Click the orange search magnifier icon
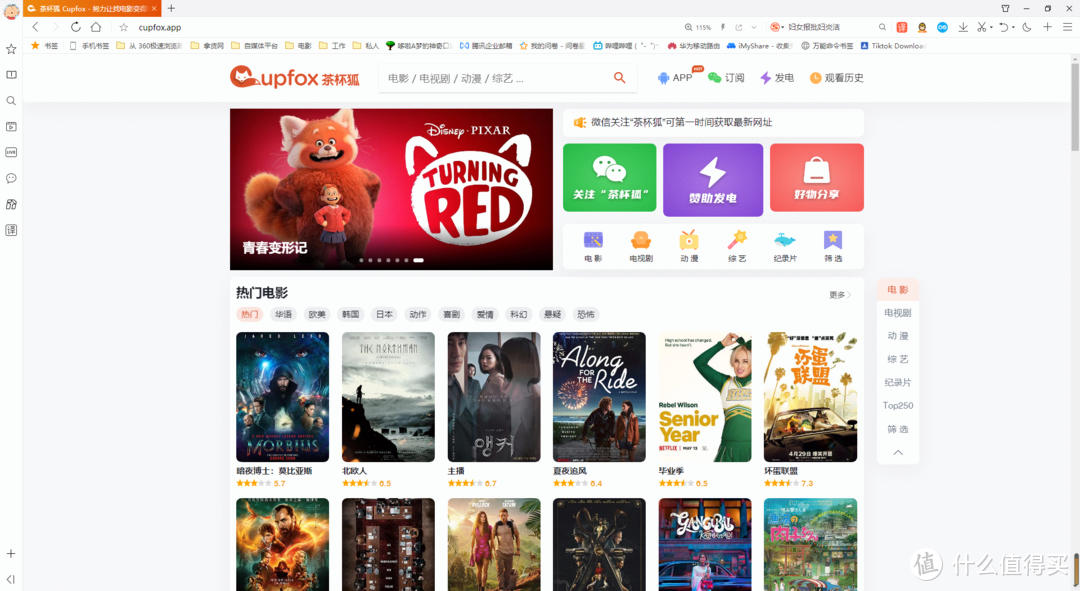1080x591 pixels. [619, 78]
